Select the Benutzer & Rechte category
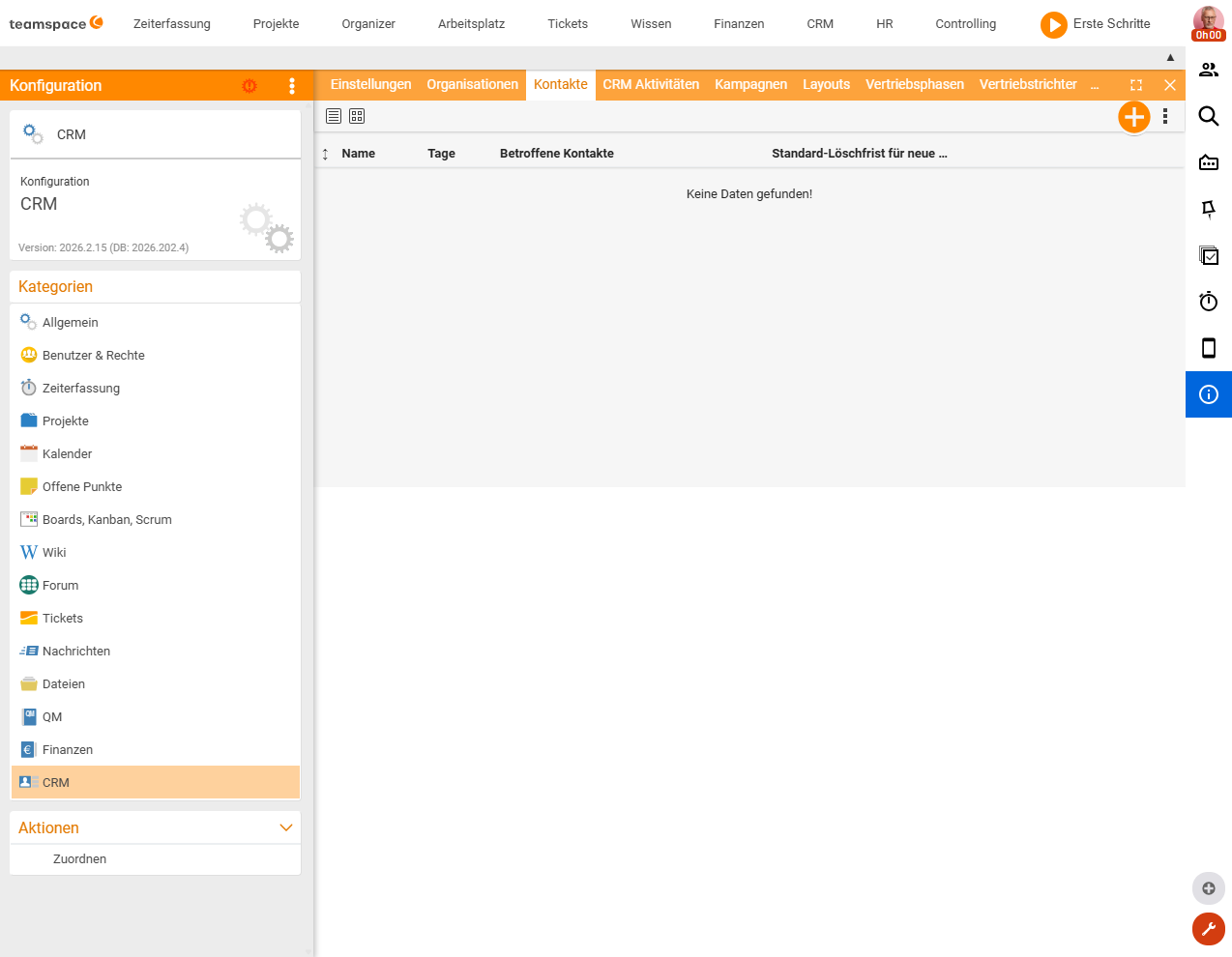1232x957 pixels. point(156,356)
